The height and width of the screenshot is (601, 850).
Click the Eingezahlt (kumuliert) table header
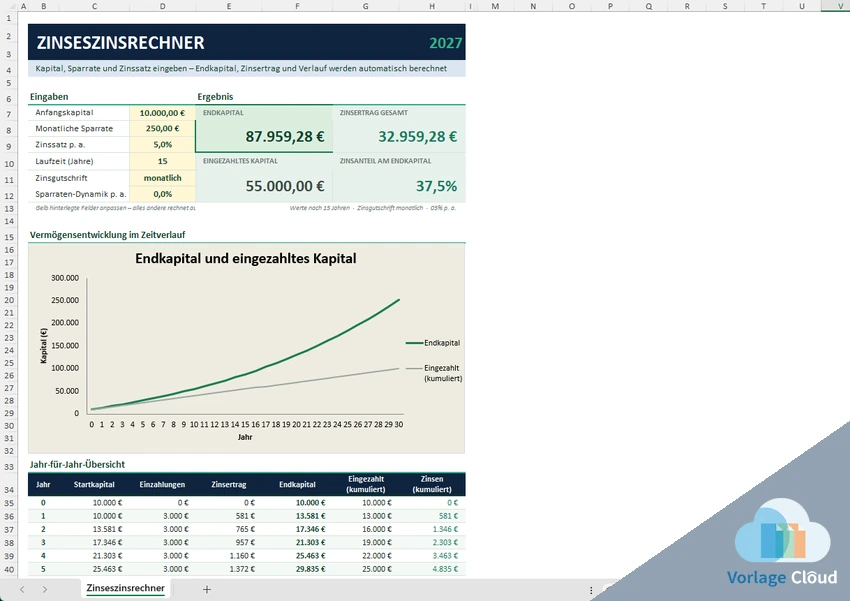[366, 484]
